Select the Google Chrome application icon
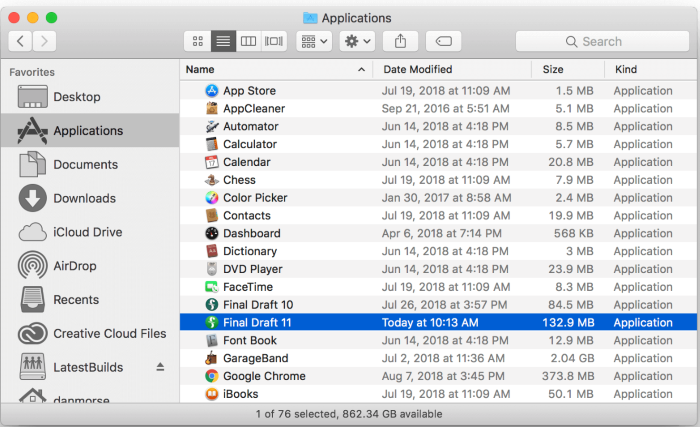Image resolution: width=700 pixels, height=427 pixels. point(212,376)
